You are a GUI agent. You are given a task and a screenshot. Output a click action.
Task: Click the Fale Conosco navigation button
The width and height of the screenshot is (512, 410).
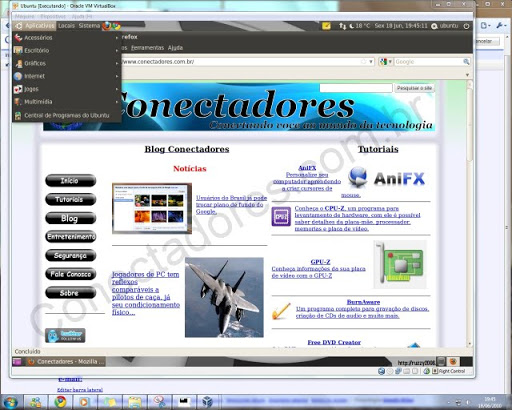click(x=70, y=274)
